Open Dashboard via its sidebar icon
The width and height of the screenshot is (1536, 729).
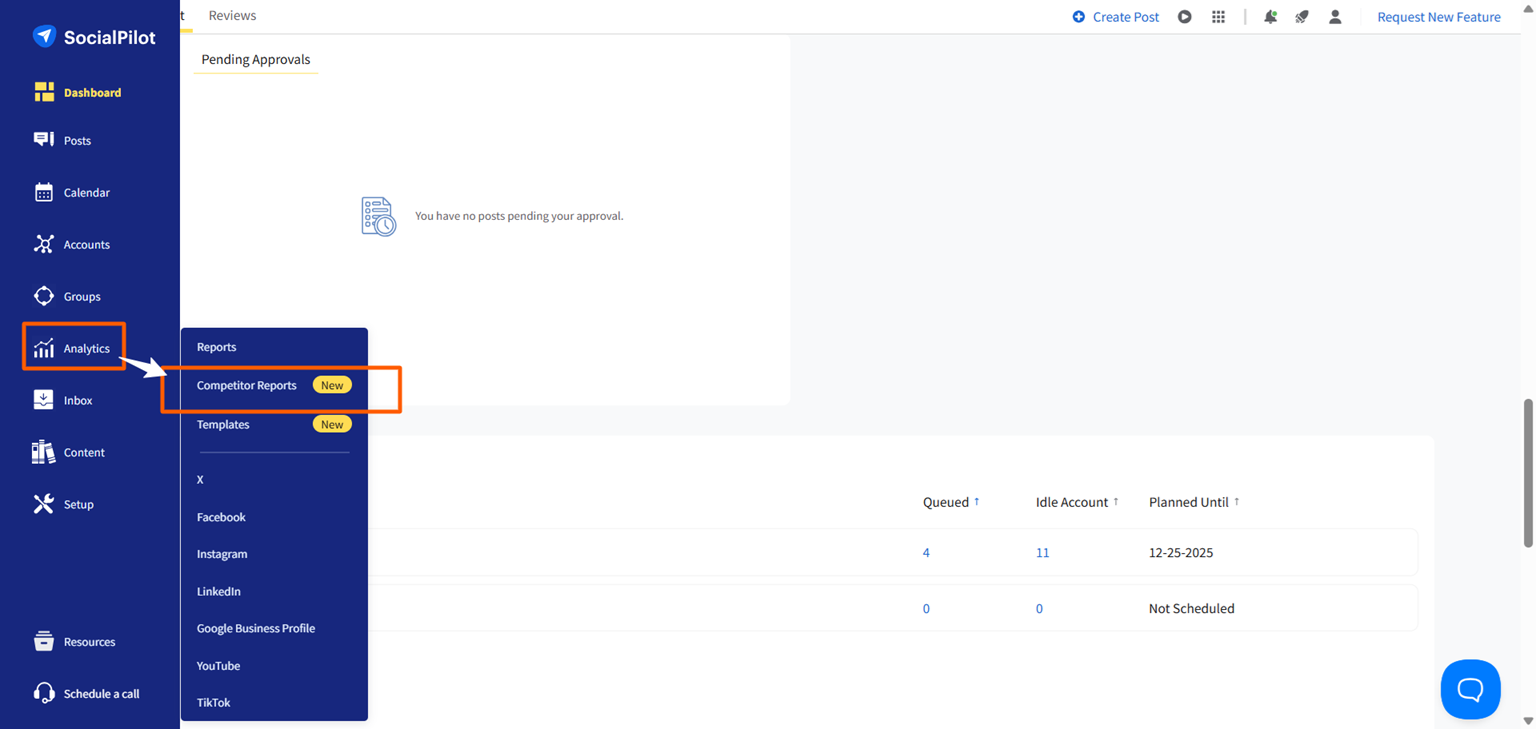(x=44, y=92)
